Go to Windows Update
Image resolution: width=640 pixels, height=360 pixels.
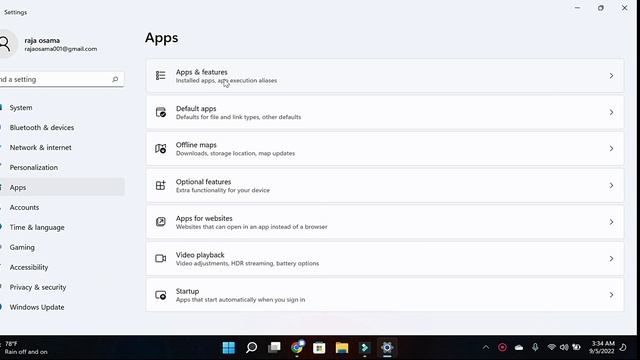coord(62,307)
